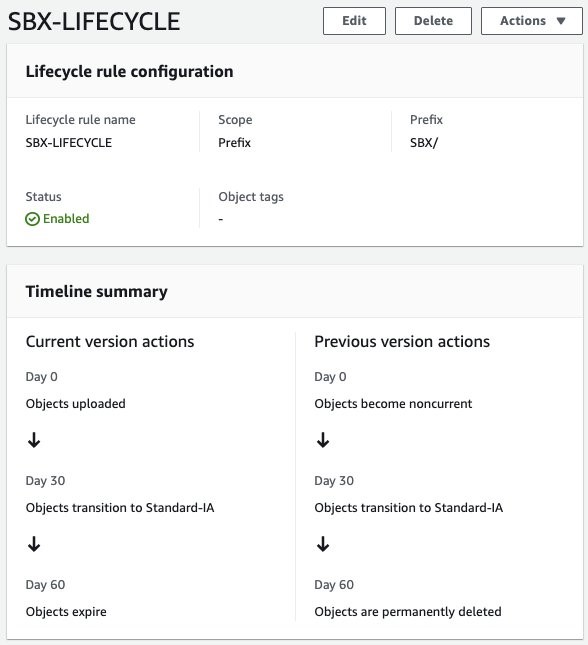Viewport: 588px width, 645px height.
Task: Click the SBX-LIFECYCLE page title
Action: [94, 21]
